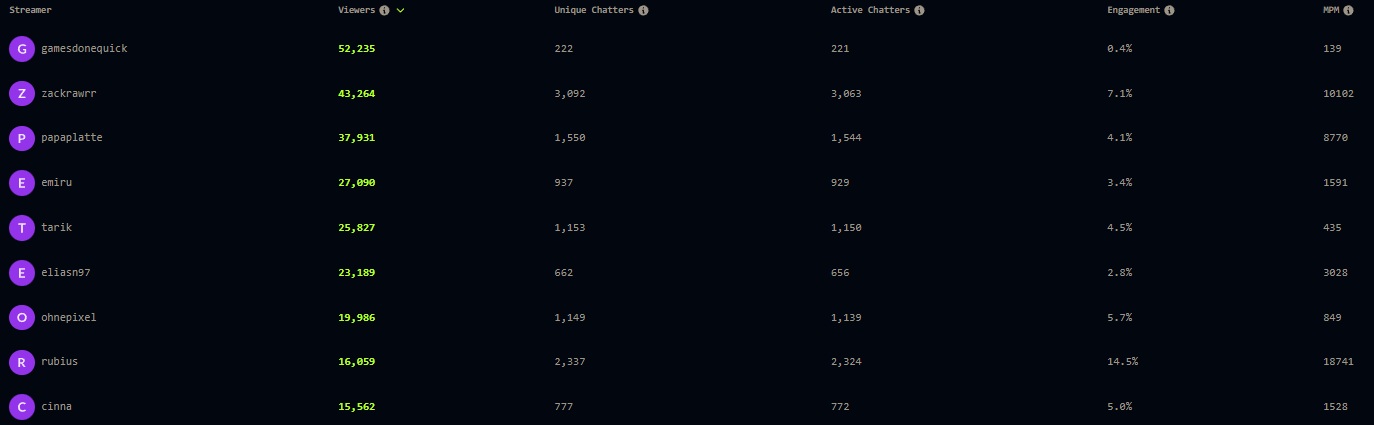The height and width of the screenshot is (425, 1374).
Task: Click the active chatters value 1,139
Action: [846, 317]
